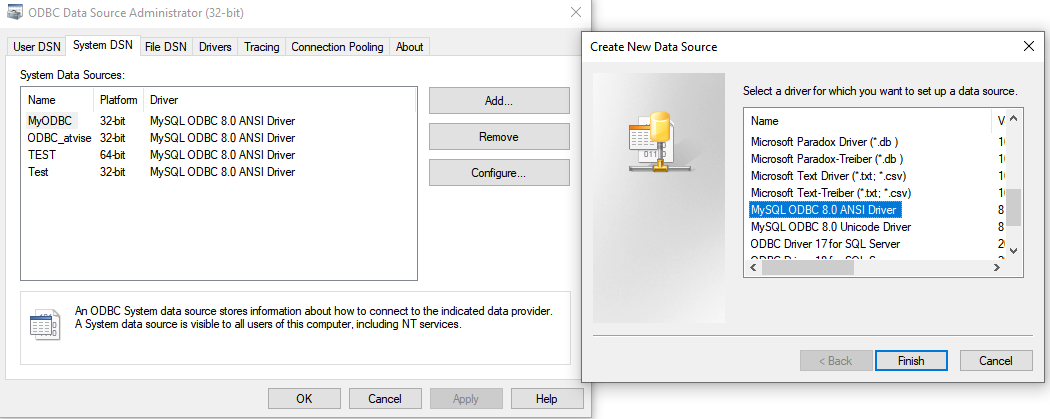The image size is (1050, 419).
Task: Close the ODBC Data Source Administrator window
Action: (575, 11)
